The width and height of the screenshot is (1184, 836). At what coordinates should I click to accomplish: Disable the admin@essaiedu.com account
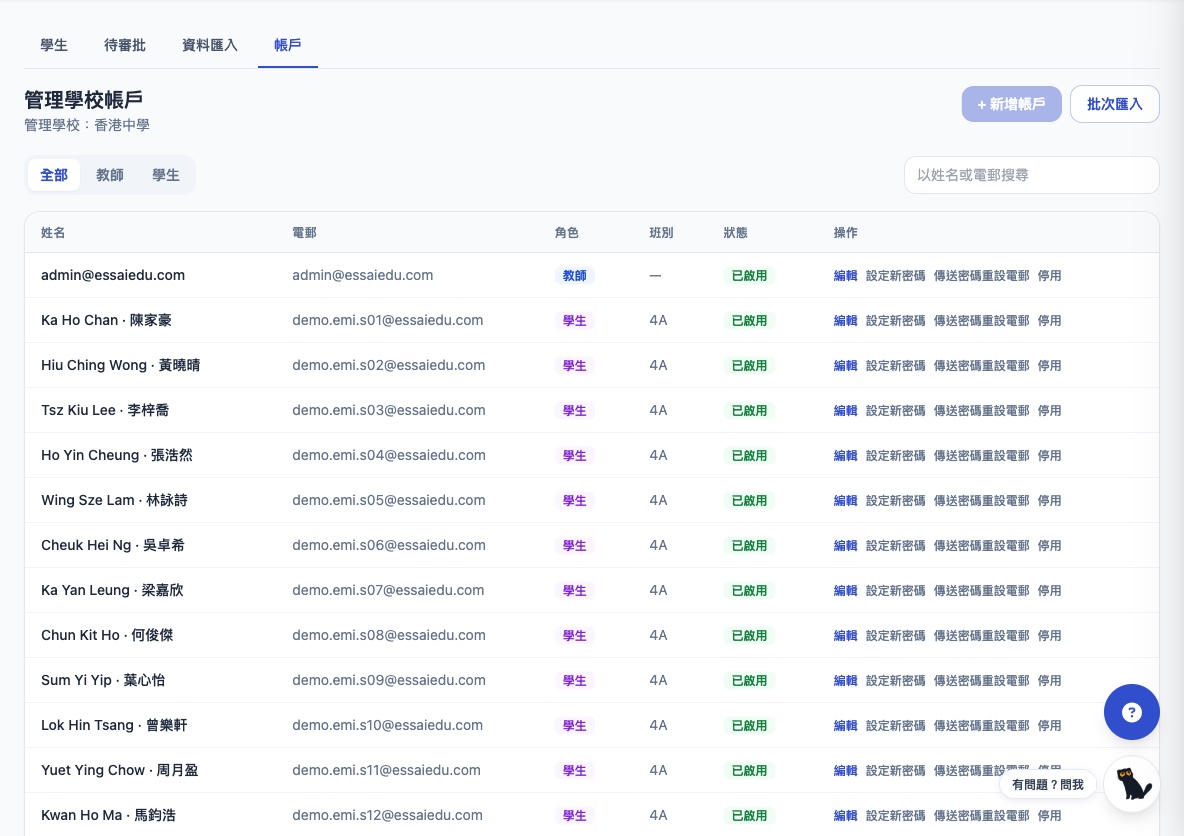(1050, 276)
